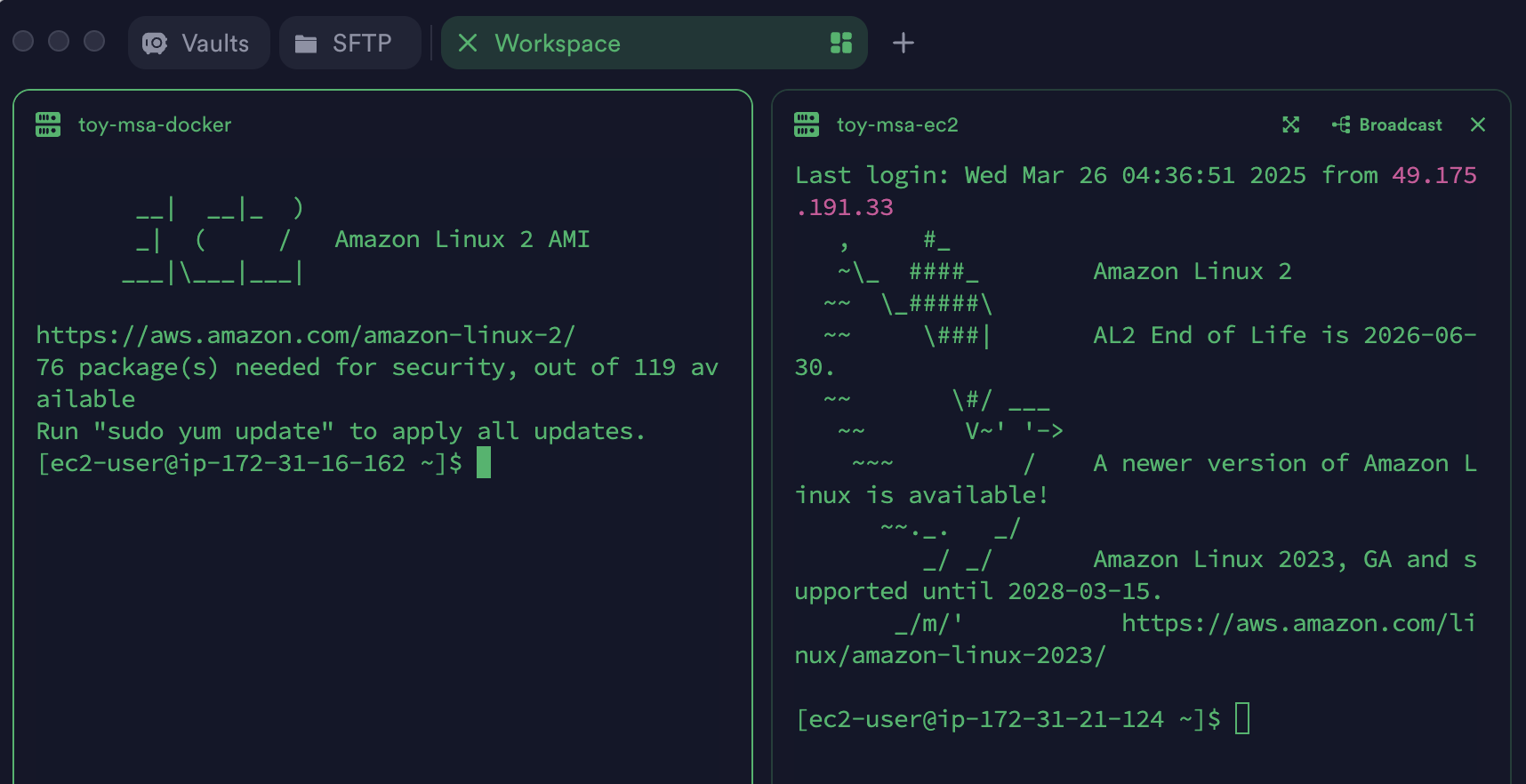Focus the toy-msa-ec2 pane title

coord(897,124)
